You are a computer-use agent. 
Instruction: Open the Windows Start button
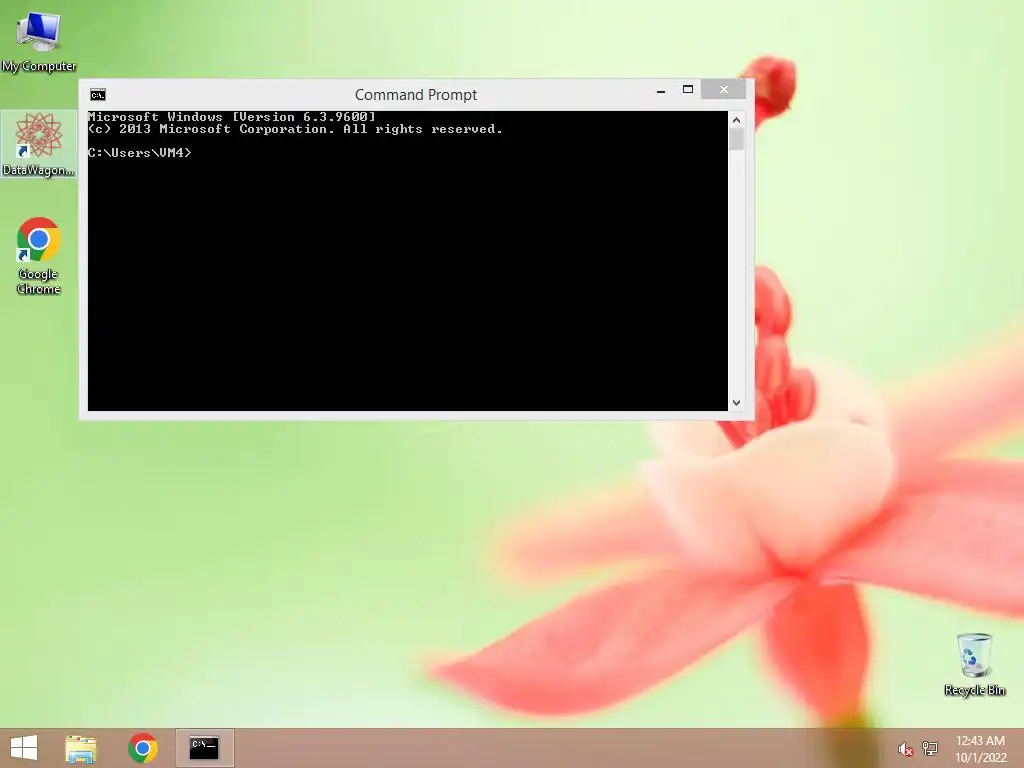click(x=24, y=748)
